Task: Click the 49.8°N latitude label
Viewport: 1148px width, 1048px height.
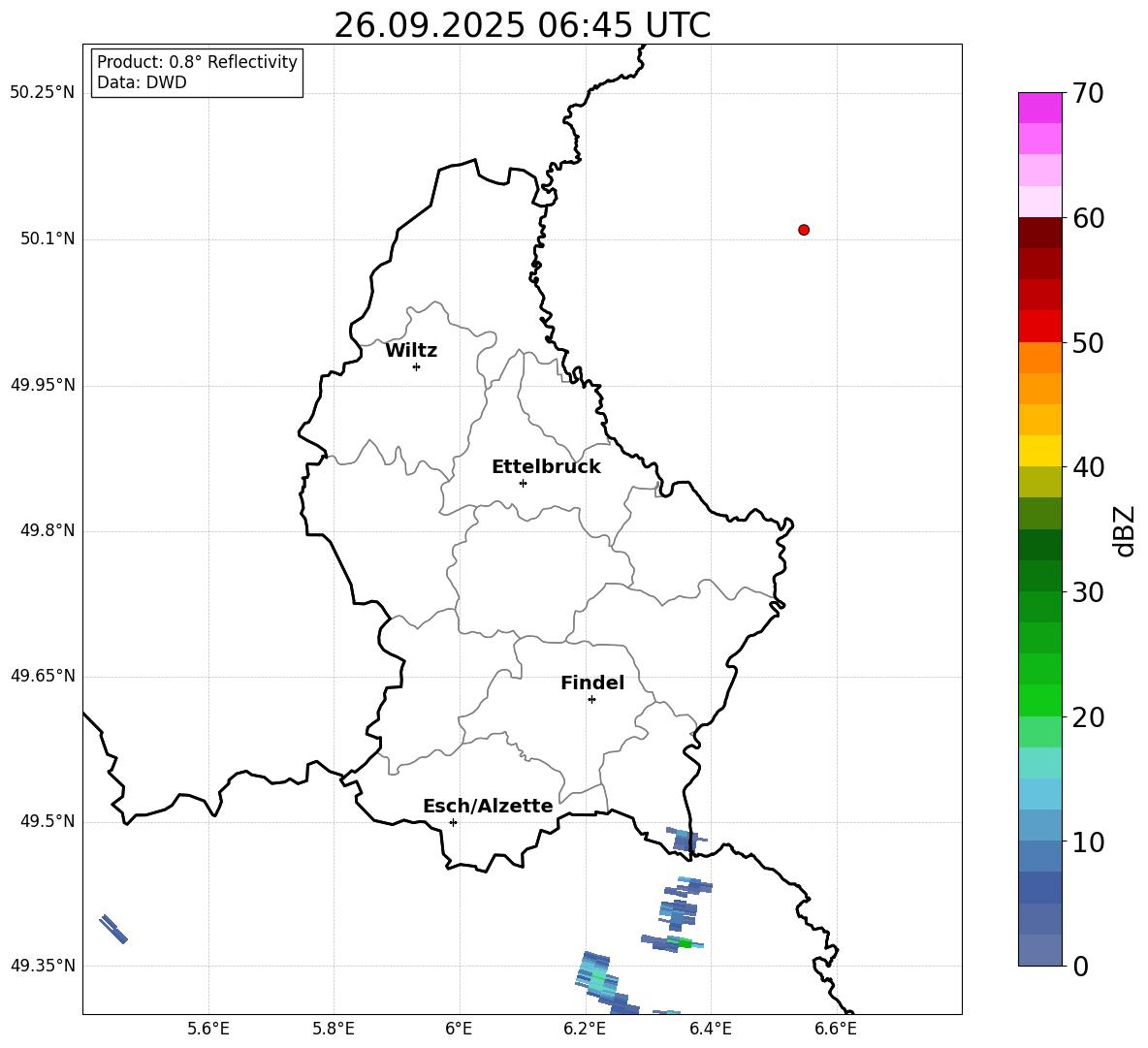Action: [x=47, y=530]
